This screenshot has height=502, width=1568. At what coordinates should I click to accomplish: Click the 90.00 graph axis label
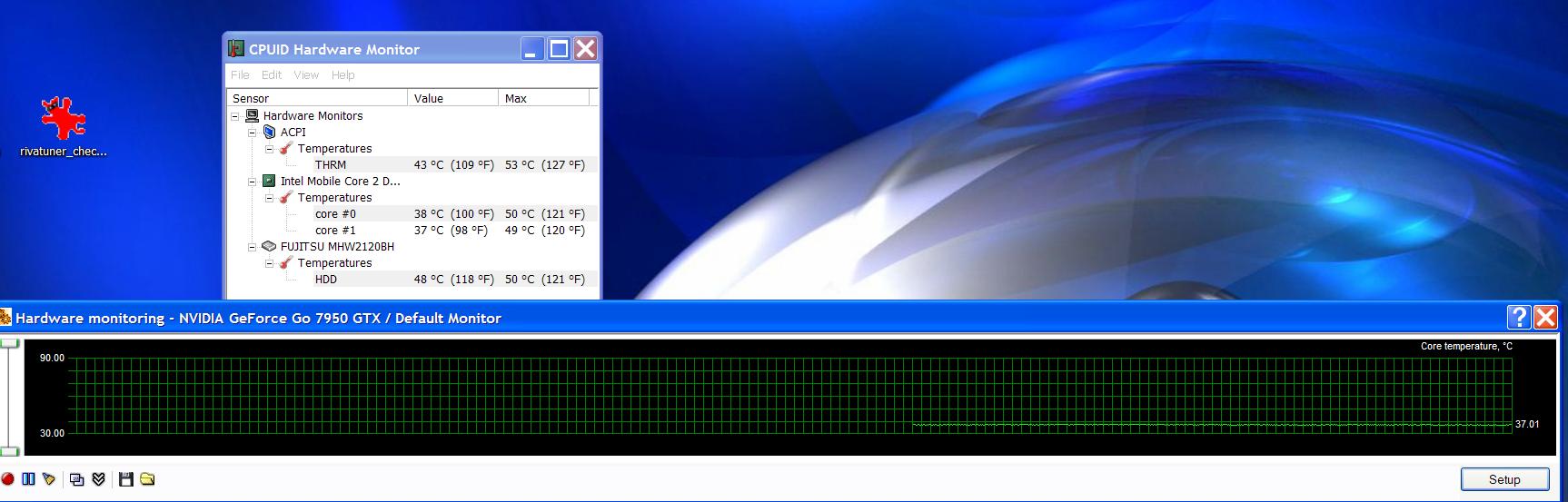click(x=52, y=358)
